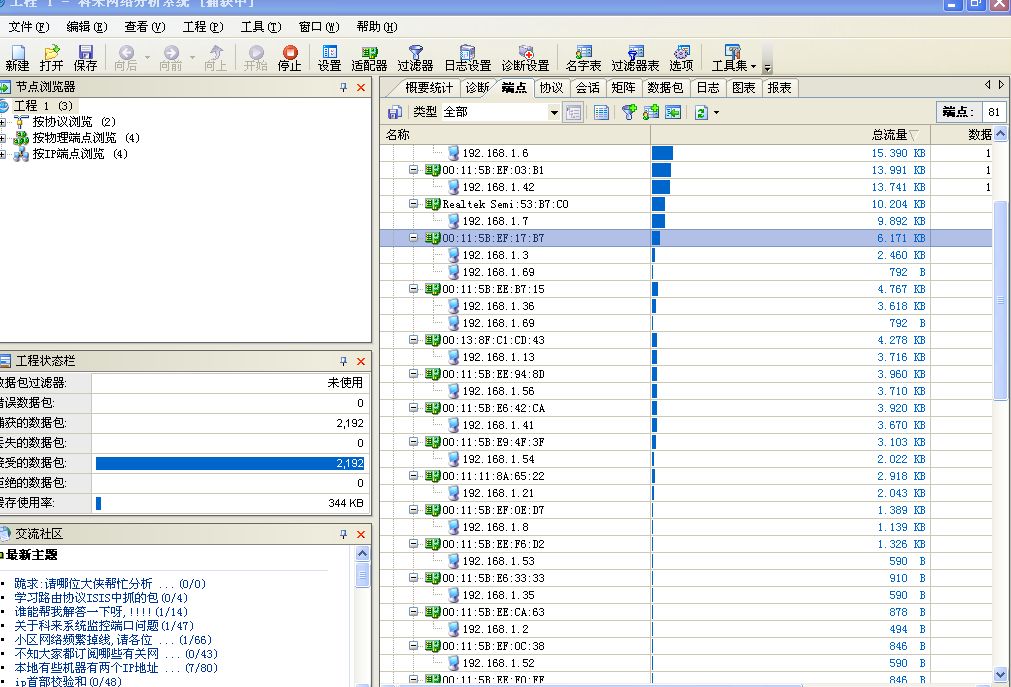This screenshot has width=1011, height=687.
Task: Open the 适配器 (Adapter) settings
Action: click(369, 57)
